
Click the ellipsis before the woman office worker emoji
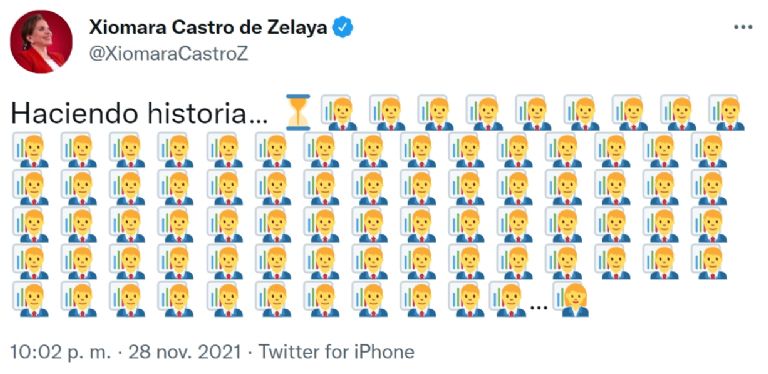click(x=539, y=308)
